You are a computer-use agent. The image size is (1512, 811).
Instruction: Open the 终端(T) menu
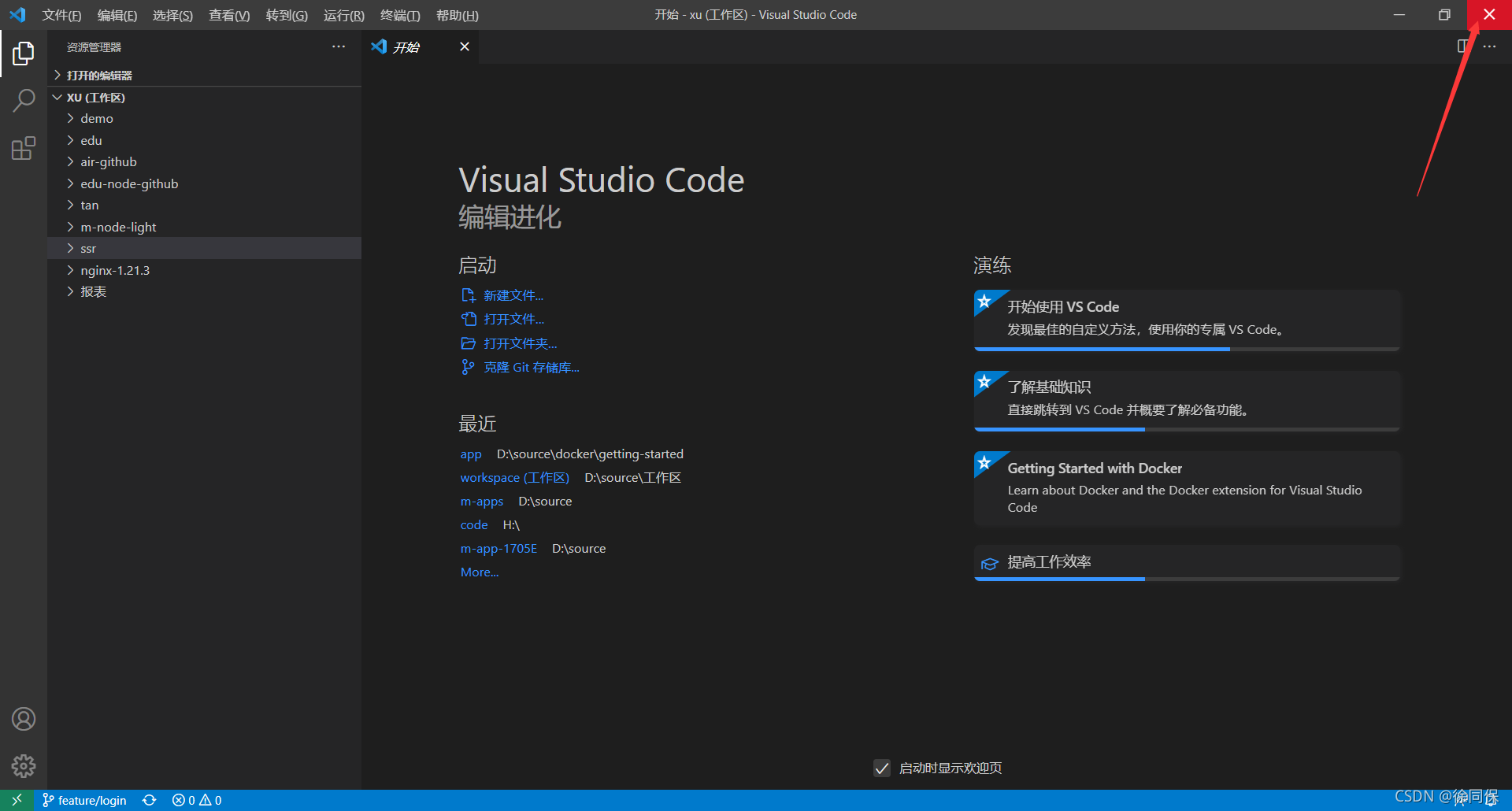coord(400,15)
